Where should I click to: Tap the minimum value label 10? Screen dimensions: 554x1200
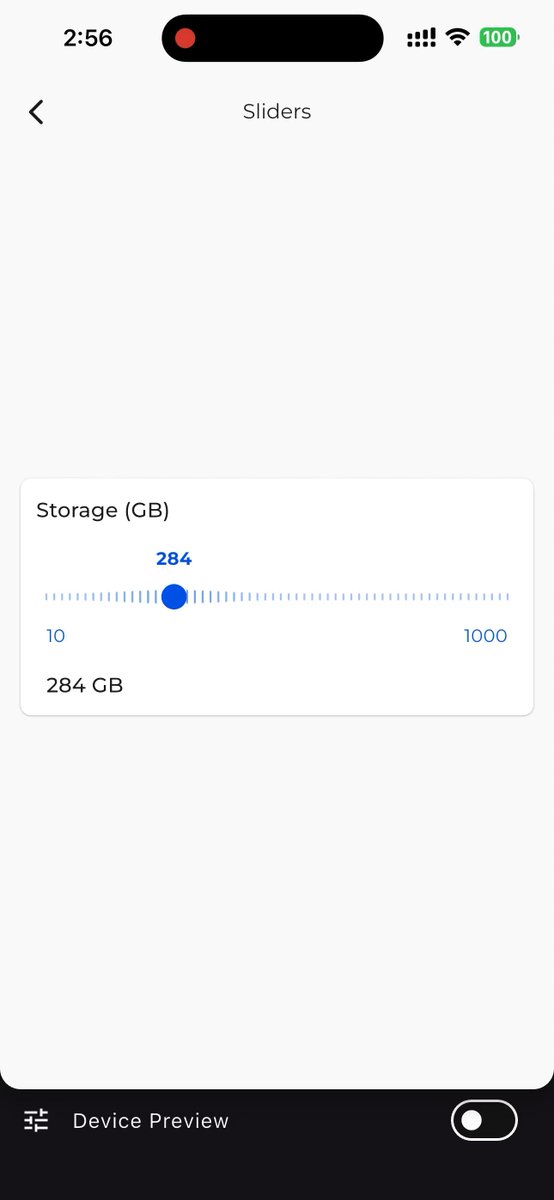click(x=56, y=636)
